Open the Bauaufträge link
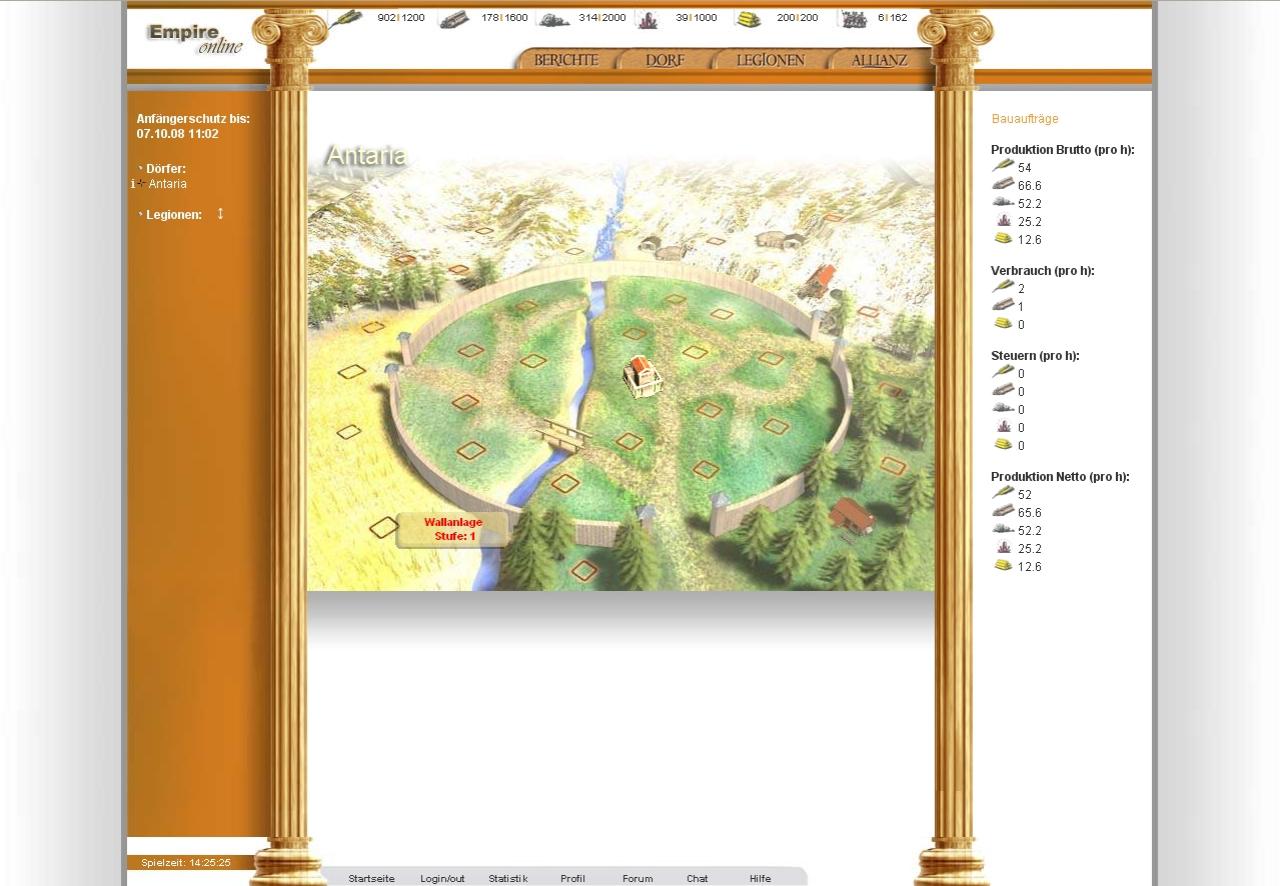This screenshot has width=1280, height=886. pyautogui.click(x=1025, y=119)
